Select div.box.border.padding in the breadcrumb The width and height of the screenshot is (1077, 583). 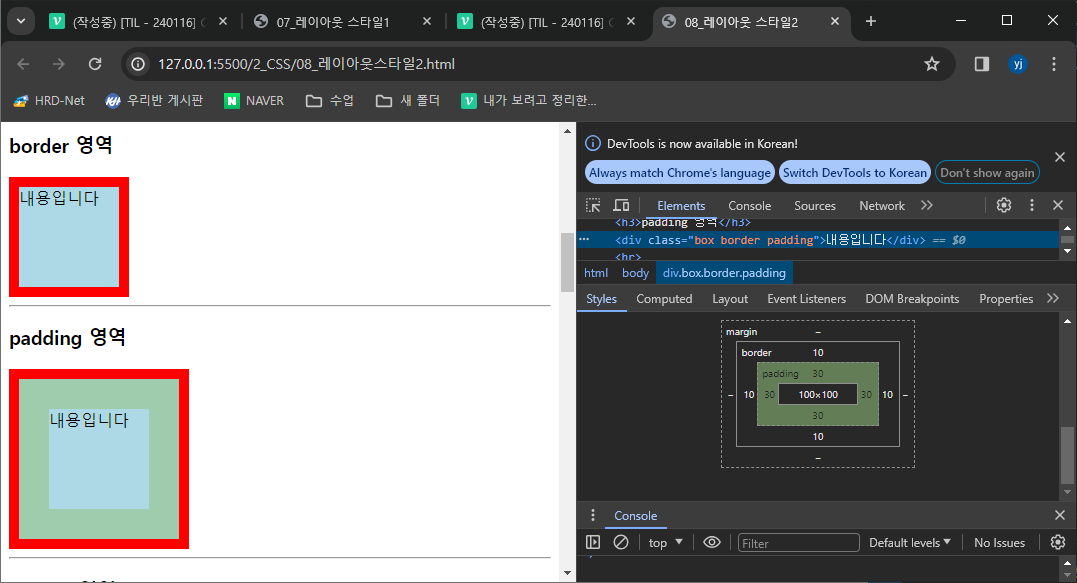coord(724,272)
